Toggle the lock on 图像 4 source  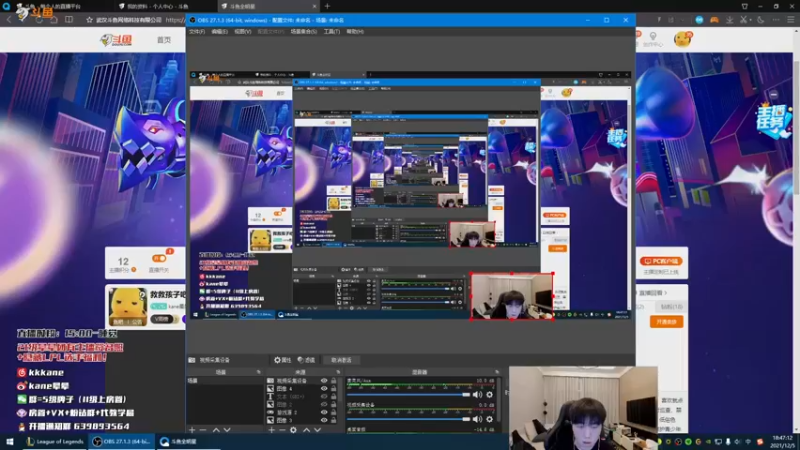pyautogui.click(x=334, y=389)
